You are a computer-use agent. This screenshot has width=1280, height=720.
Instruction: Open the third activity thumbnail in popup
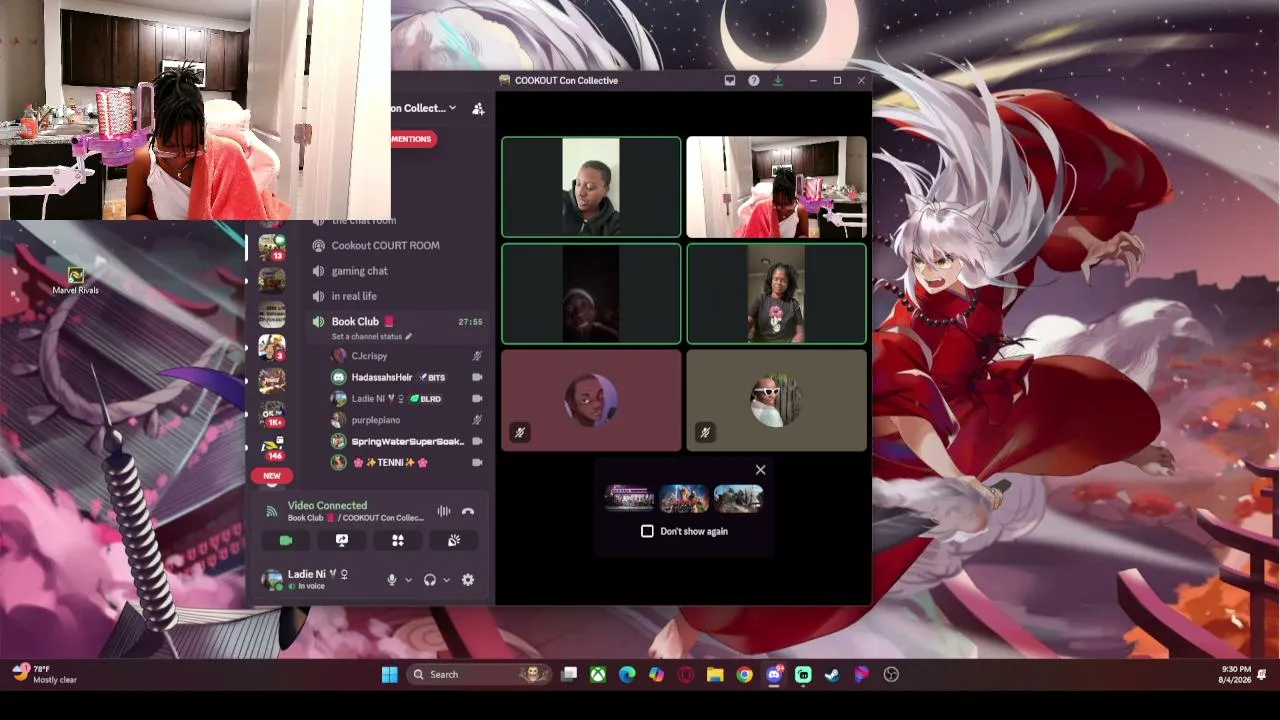pyautogui.click(x=739, y=498)
